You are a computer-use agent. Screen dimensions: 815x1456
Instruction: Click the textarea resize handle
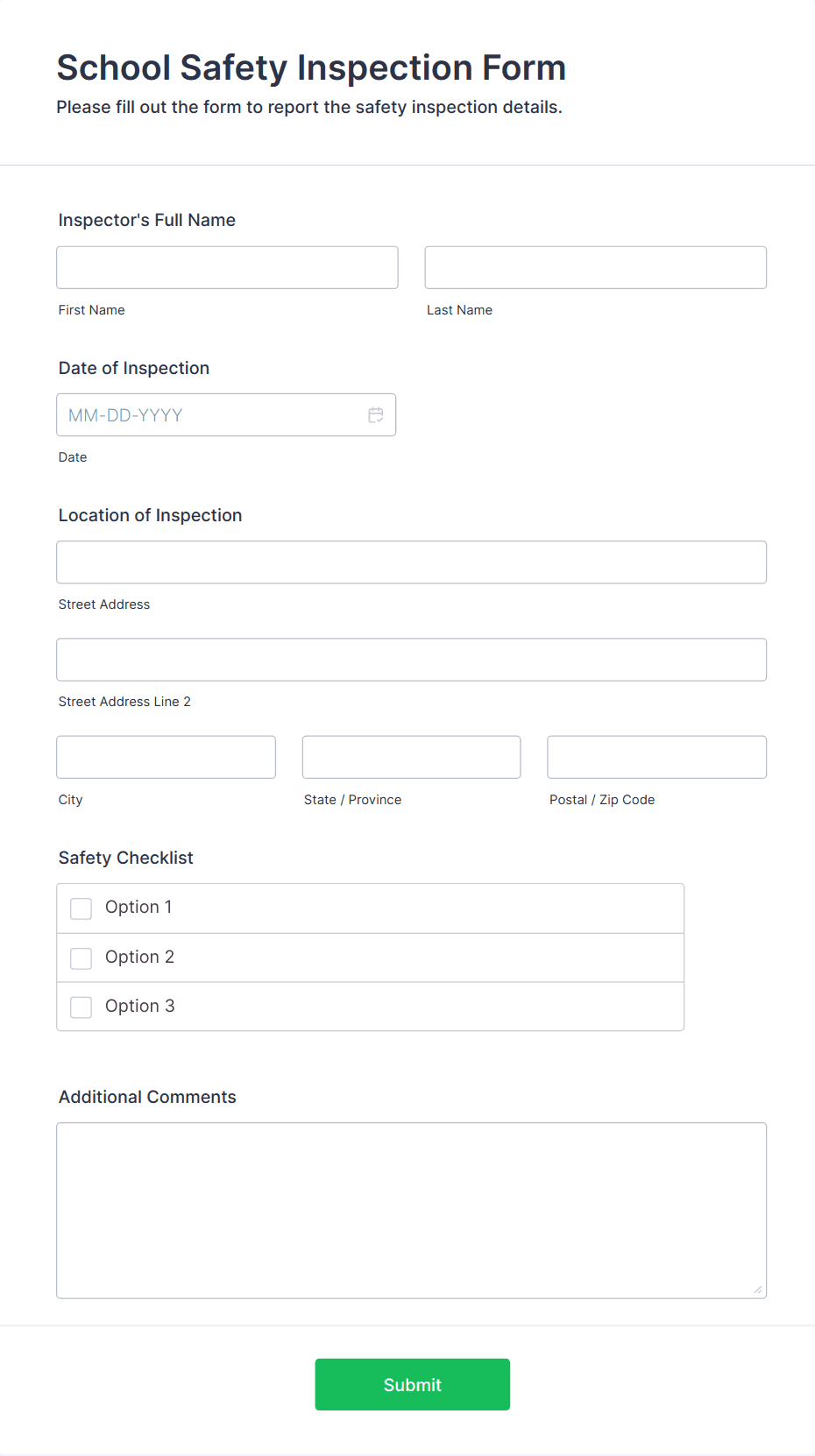pos(757,1289)
